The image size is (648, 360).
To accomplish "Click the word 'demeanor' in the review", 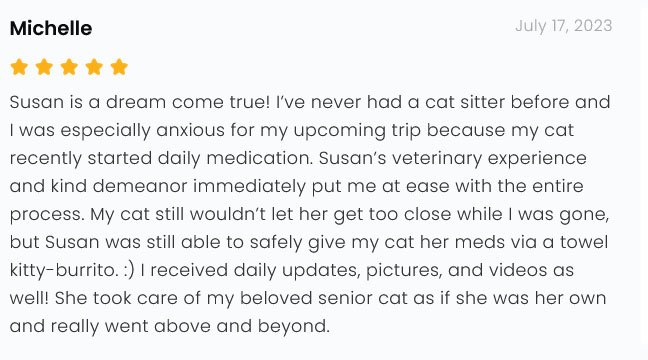I will pyautogui.click(x=140, y=186).
